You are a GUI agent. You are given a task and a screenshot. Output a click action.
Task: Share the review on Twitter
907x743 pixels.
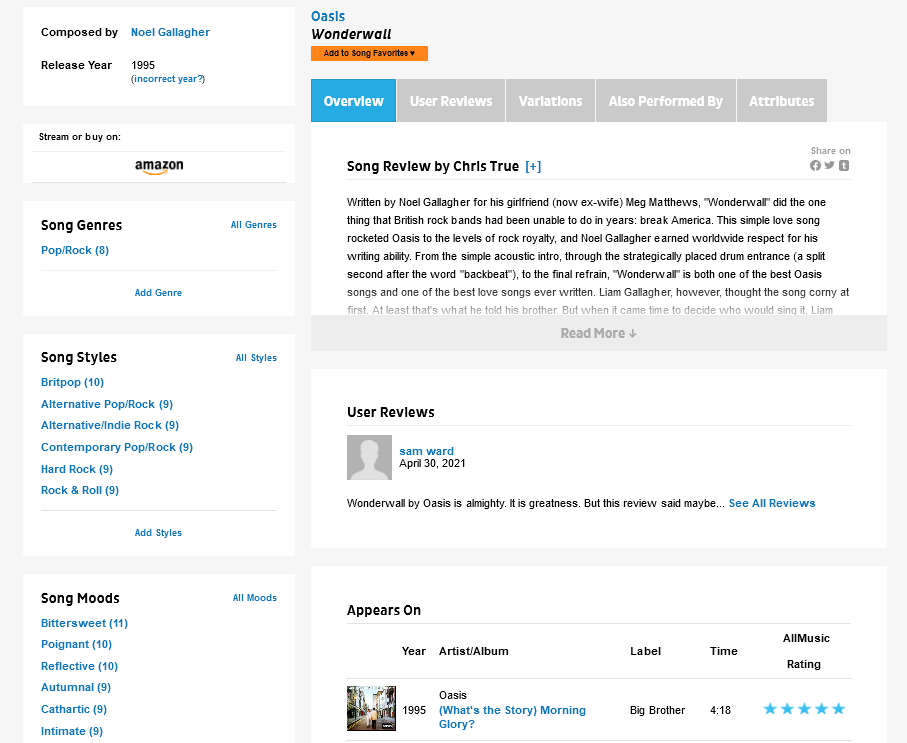click(x=830, y=166)
